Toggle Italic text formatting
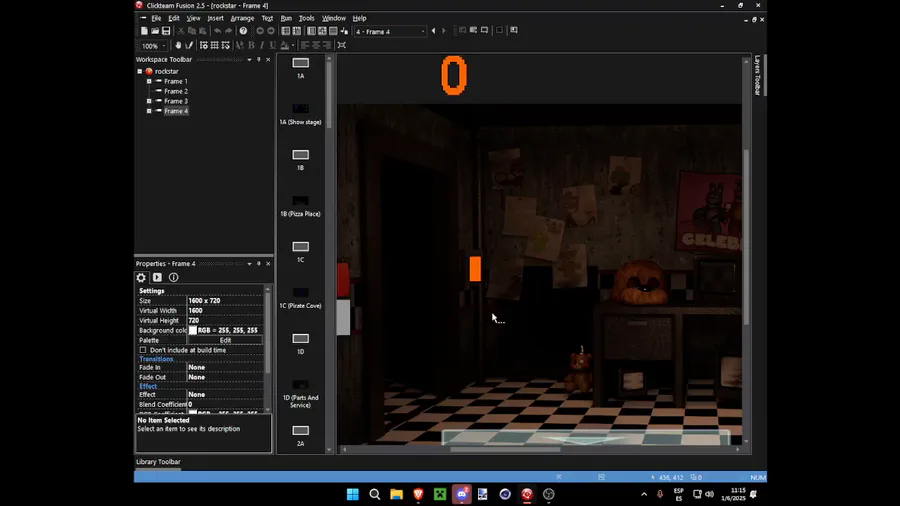900x506 pixels. click(262, 45)
